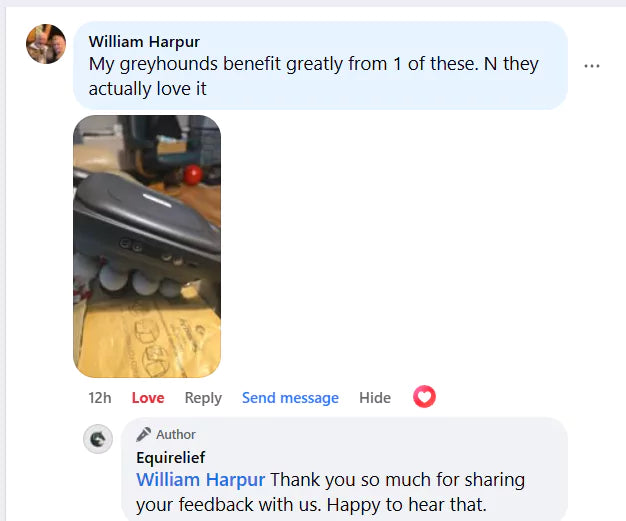This screenshot has height=521, width=626.
Task: Click the black massager device in thumbnail
Action: coord(147,228)
